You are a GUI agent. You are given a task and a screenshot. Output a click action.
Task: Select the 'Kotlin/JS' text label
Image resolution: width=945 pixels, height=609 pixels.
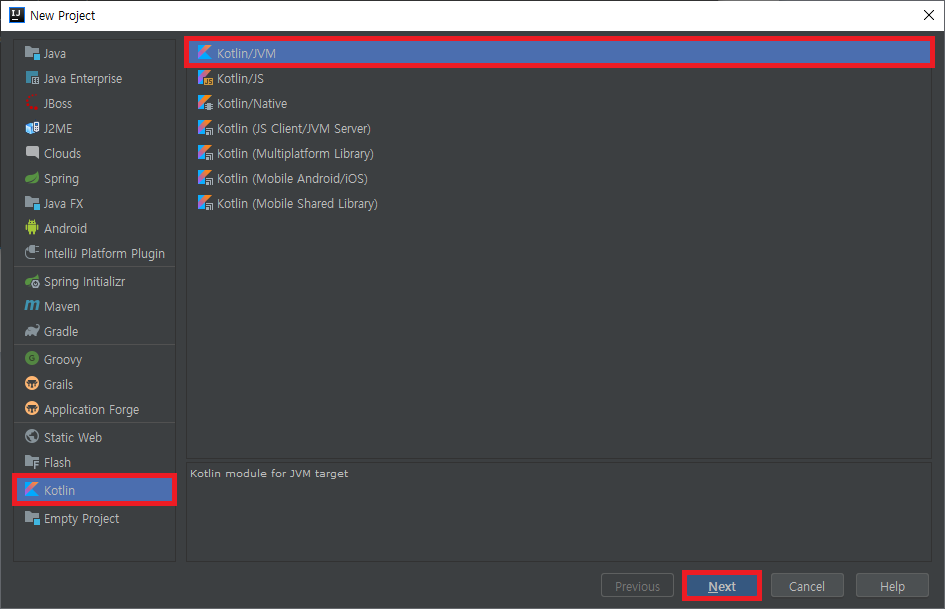pyautogui.click(x=240, y=78)
